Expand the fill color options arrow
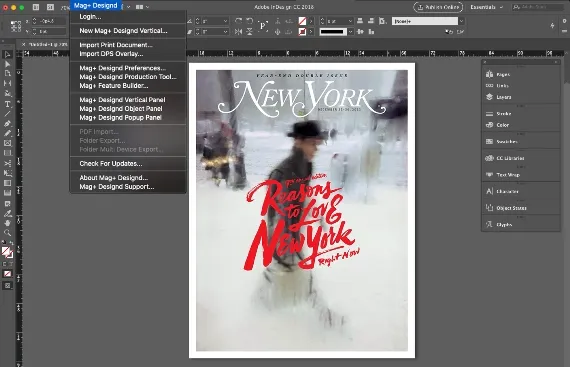570x367 pixels. (311, 21)
